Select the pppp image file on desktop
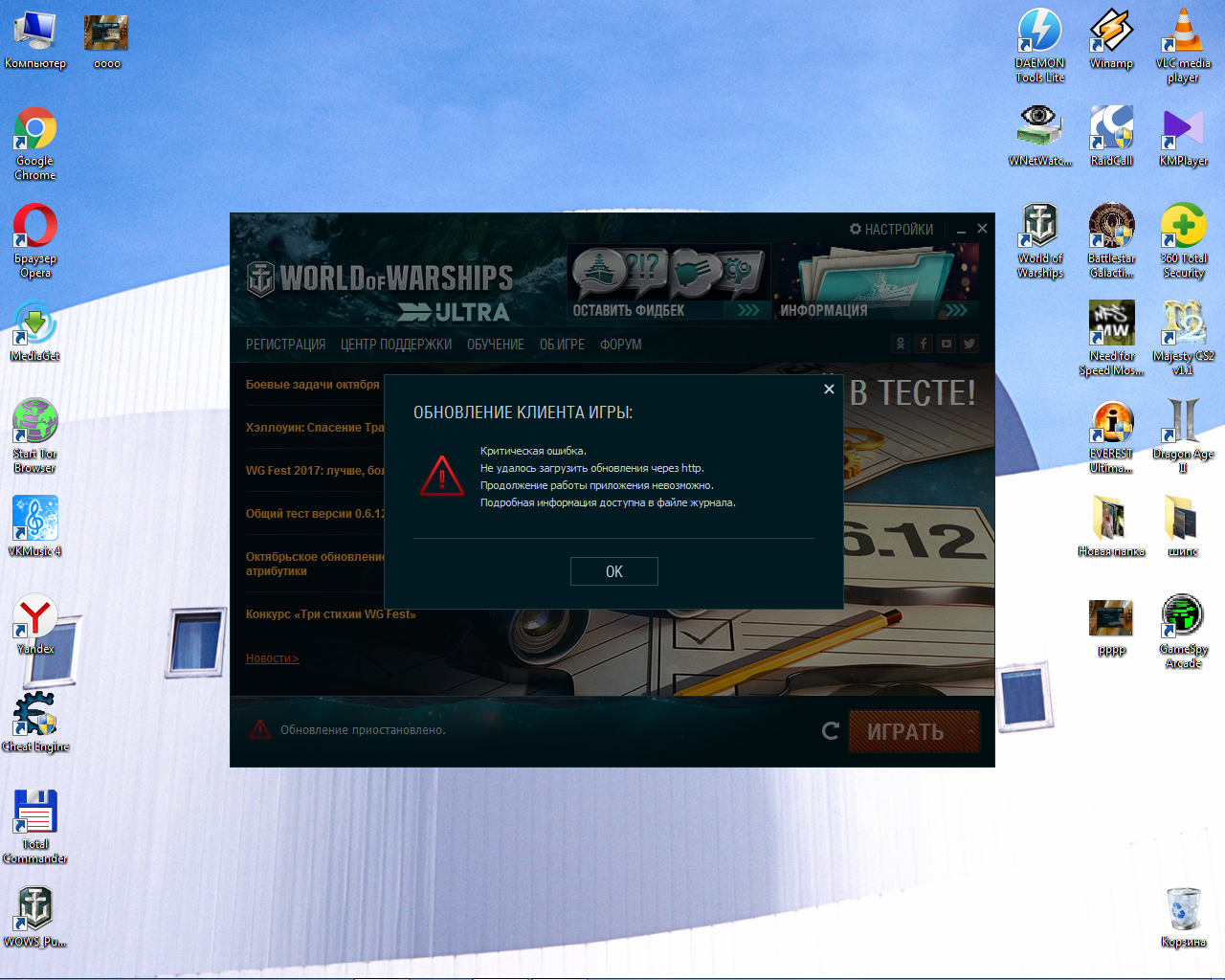 1111,629
